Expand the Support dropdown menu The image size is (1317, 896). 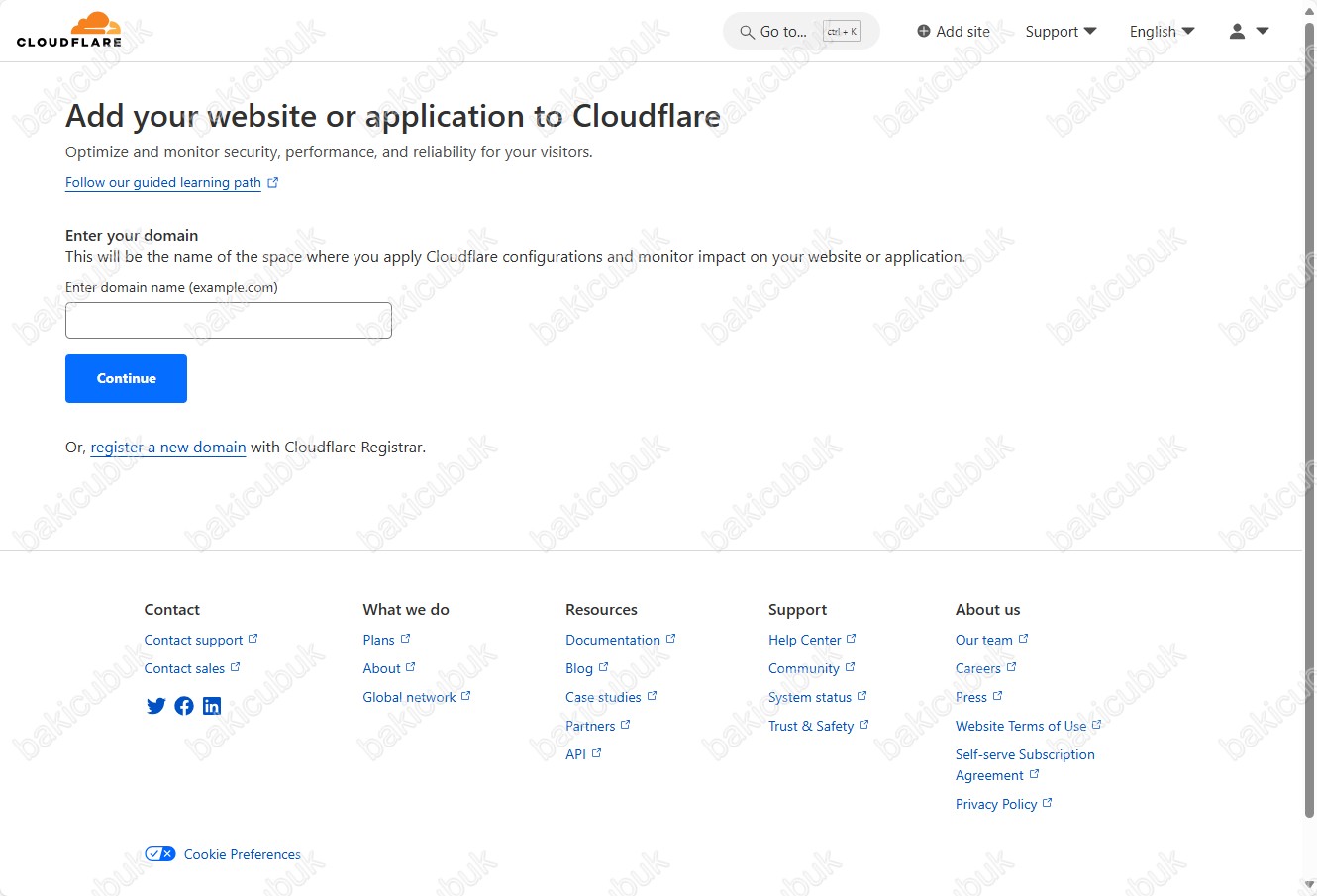coord(1061,31)
